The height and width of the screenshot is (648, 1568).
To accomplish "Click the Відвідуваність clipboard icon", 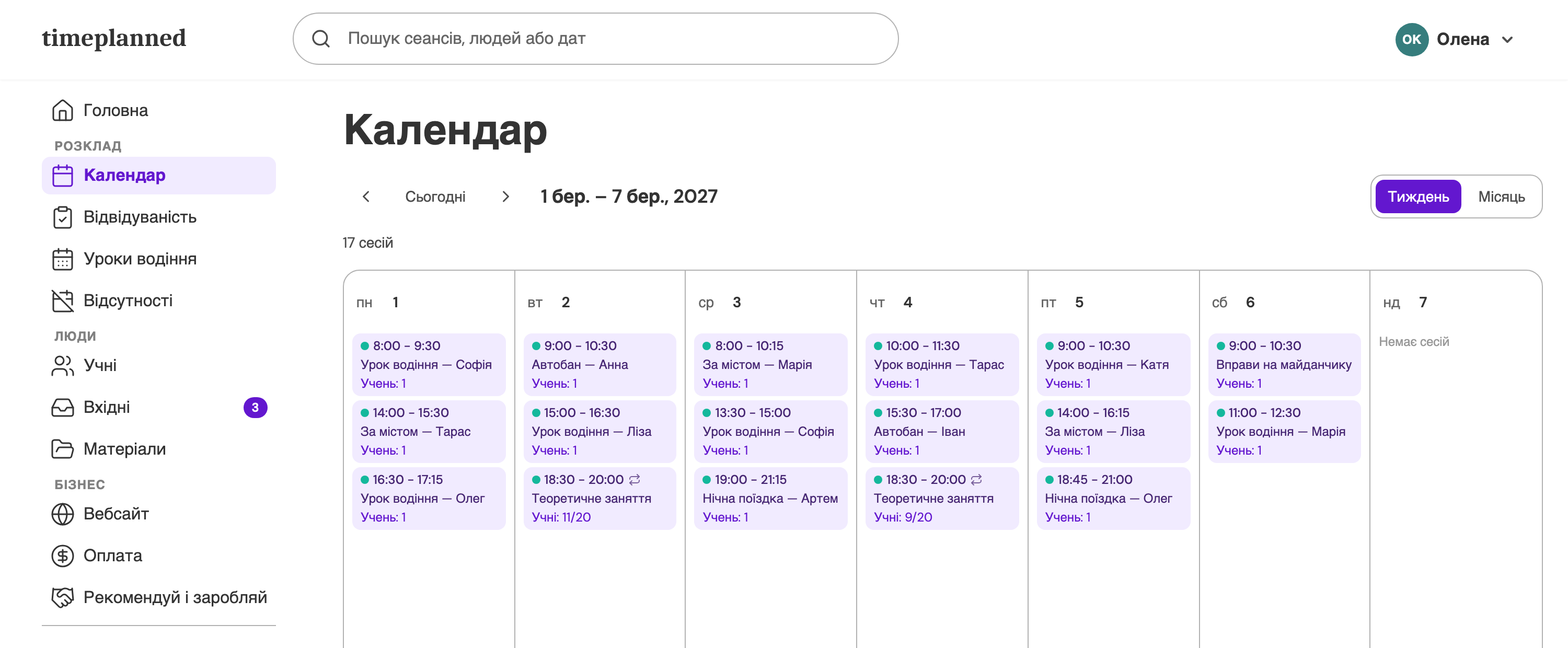I will click(63, 217).
